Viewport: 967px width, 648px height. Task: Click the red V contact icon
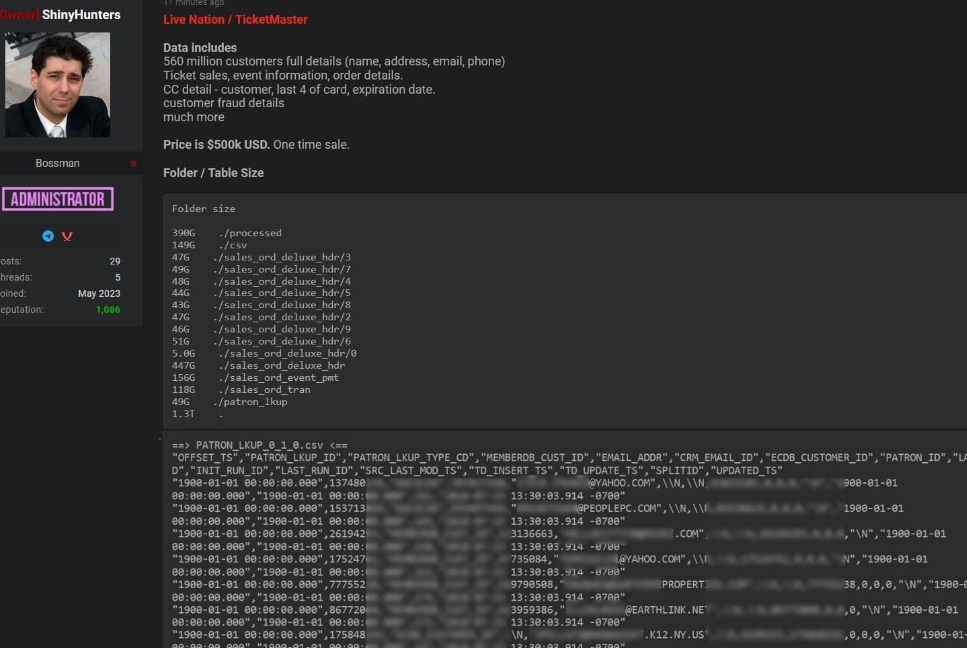[67, 236]
